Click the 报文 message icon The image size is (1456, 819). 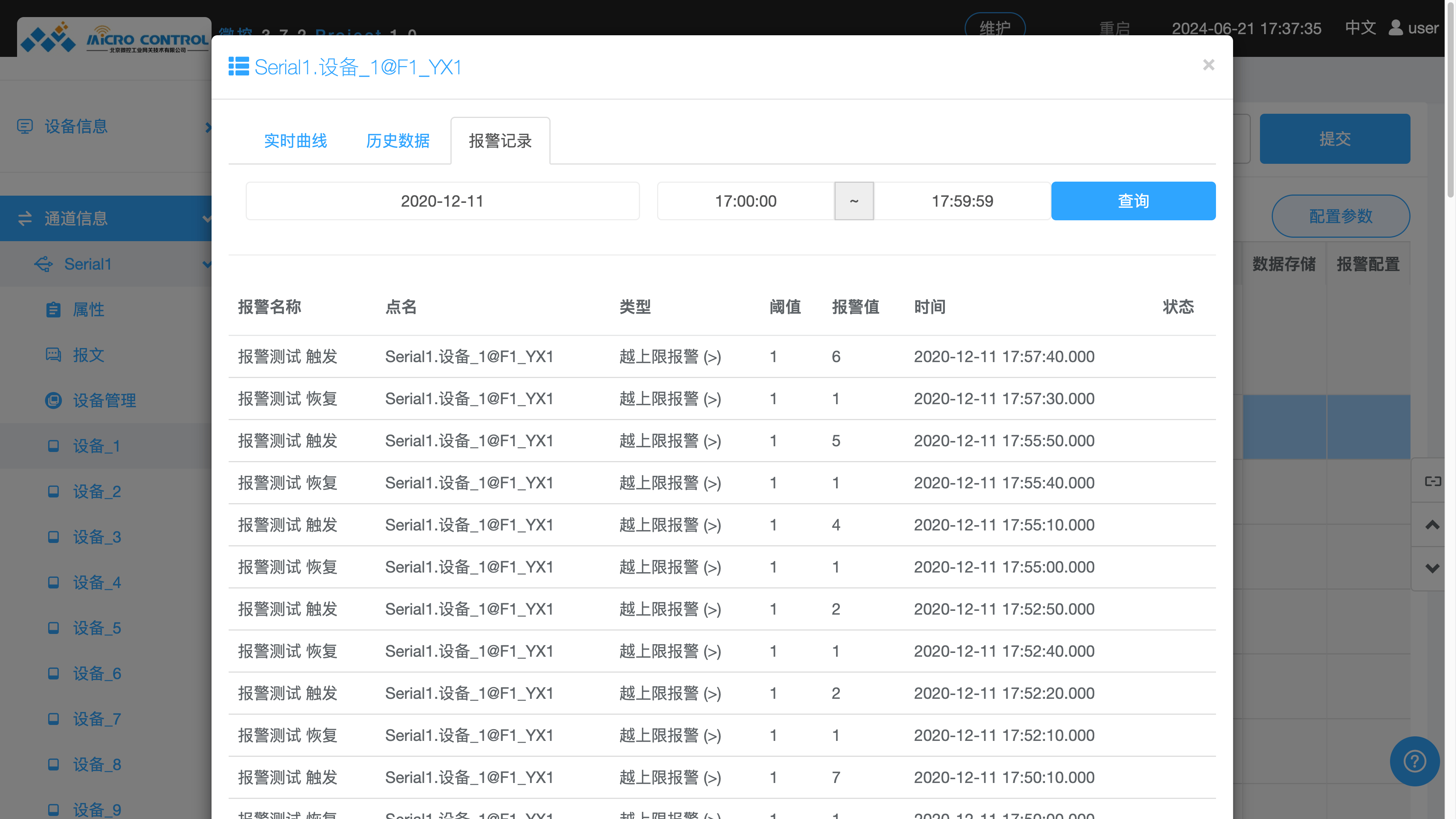click(x=53, y=356)
